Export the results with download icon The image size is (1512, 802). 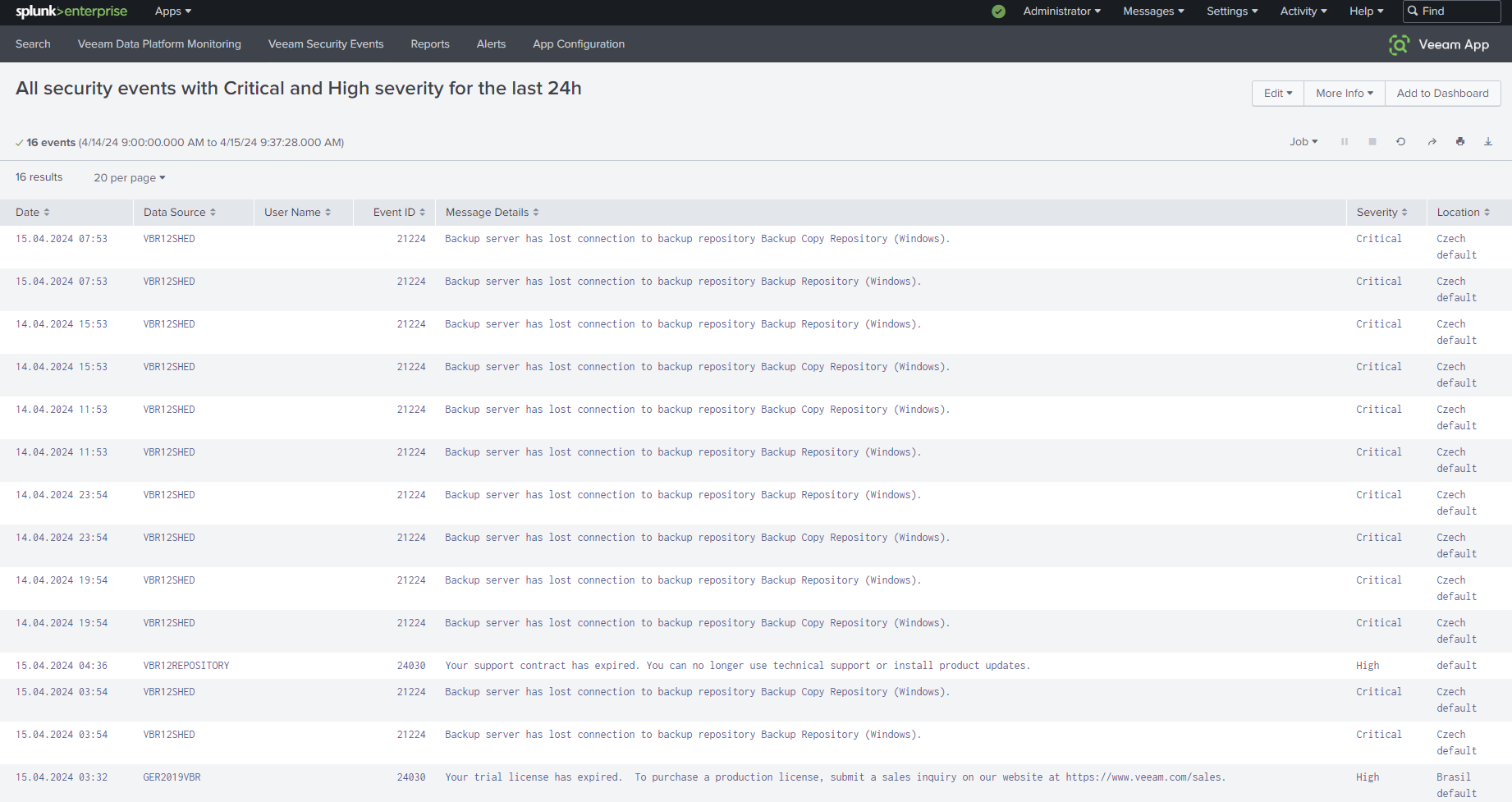[1488, 142]
